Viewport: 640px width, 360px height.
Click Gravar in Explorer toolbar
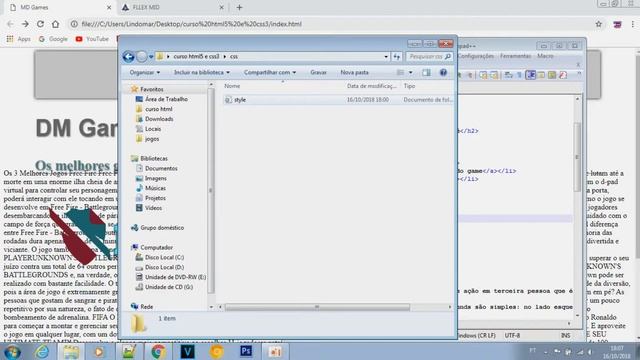[x=318, y=73]
